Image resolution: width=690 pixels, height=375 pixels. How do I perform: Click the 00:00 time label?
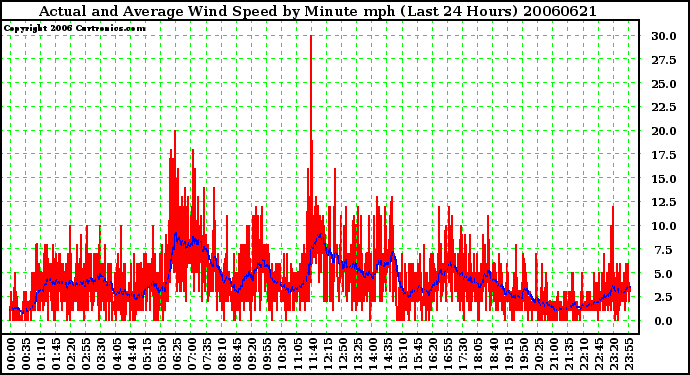(11, 354)
